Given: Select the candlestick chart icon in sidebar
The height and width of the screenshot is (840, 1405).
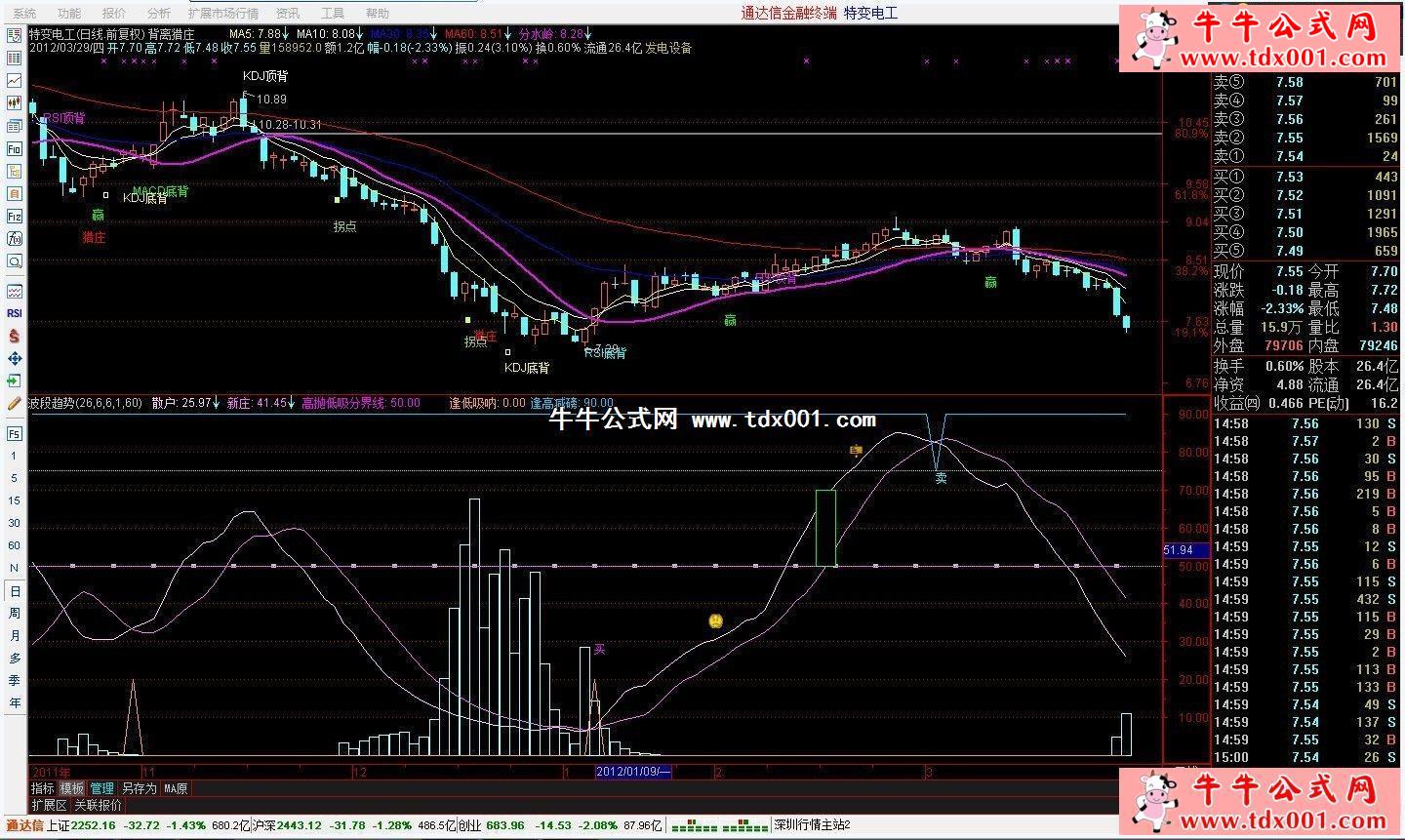Looking at the screenshot, I should [x=15, y=103].
